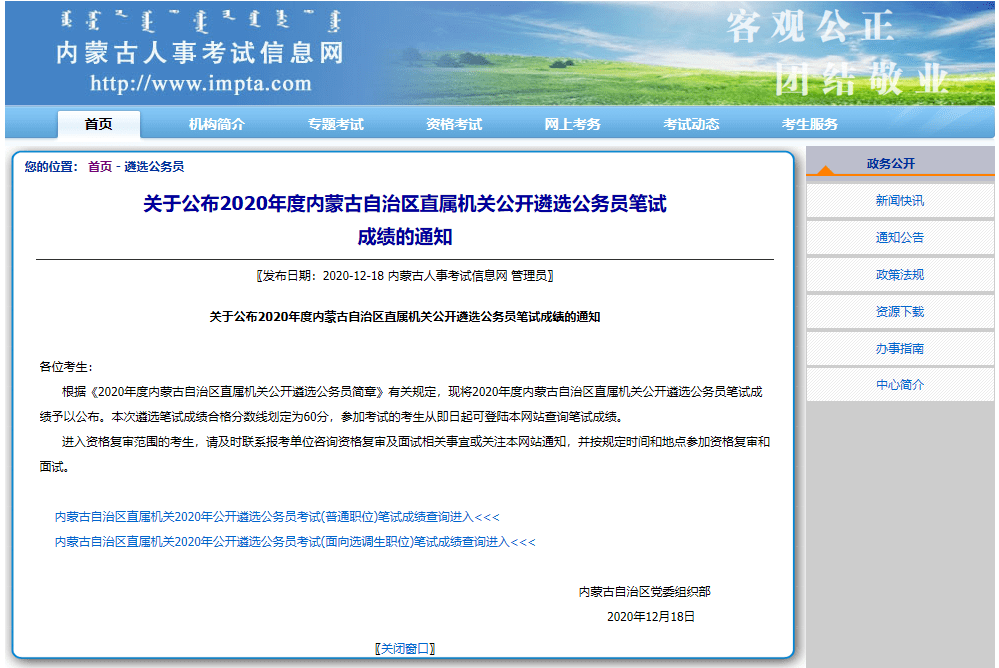Open 面向选调生职位 笔试成绩查询 link

coord(295,542)
